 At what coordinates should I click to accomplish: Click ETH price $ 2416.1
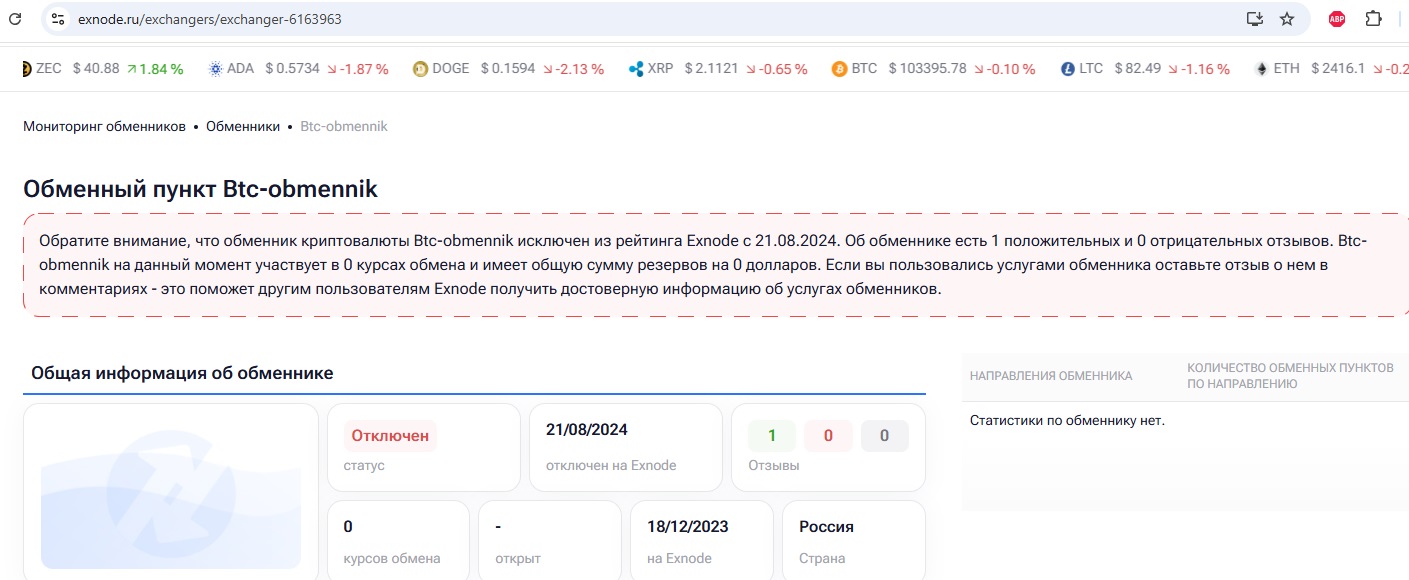(1338, 69)
